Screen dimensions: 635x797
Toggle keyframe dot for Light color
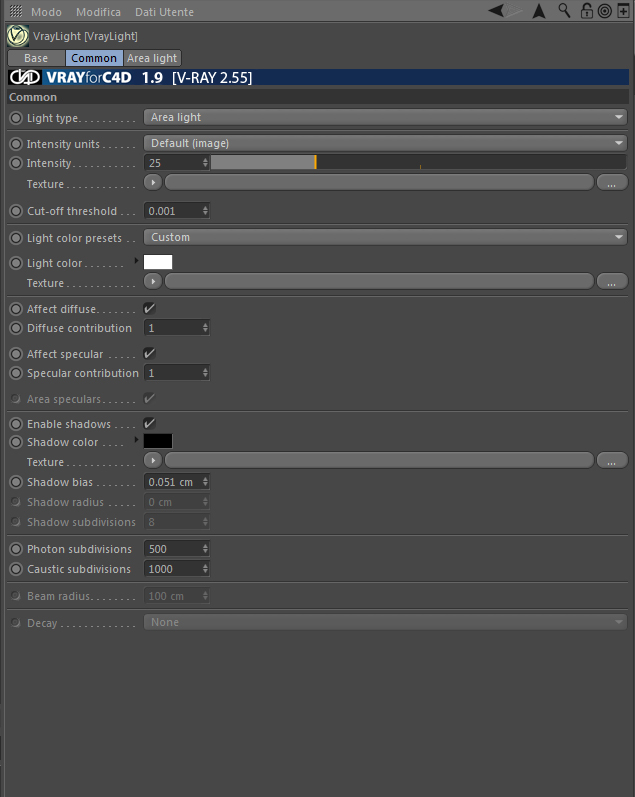pyautogui.click(x=16, y=263)
